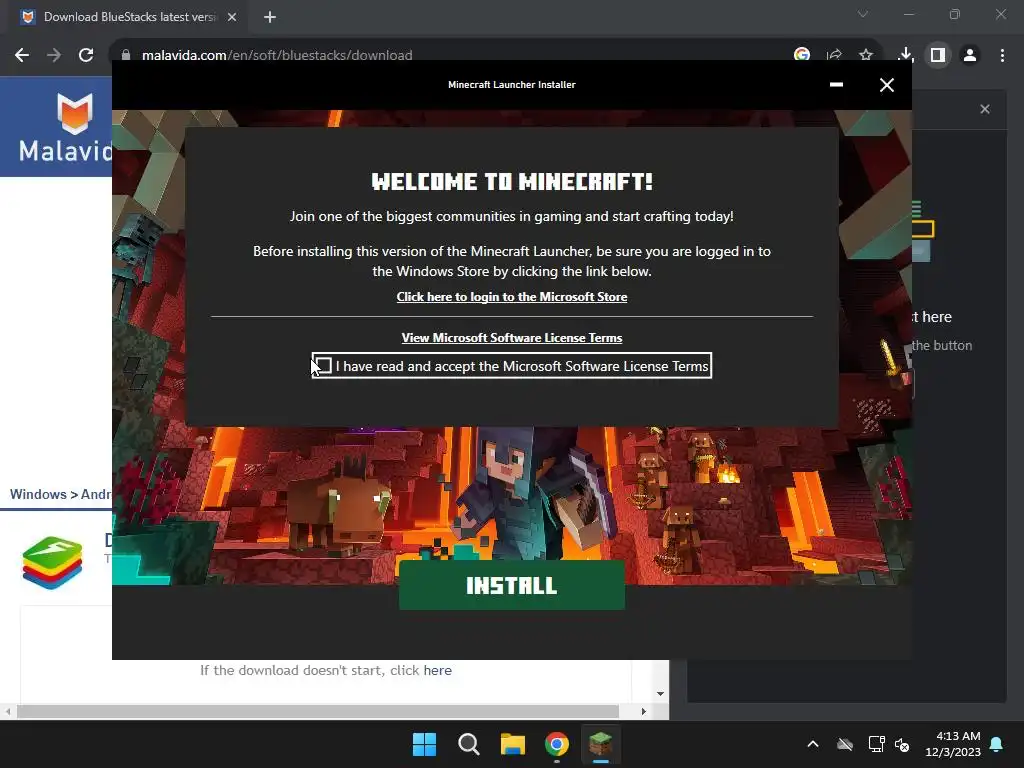Close the Chrome side panel
1024x768 pixels.
coord(985,109)
